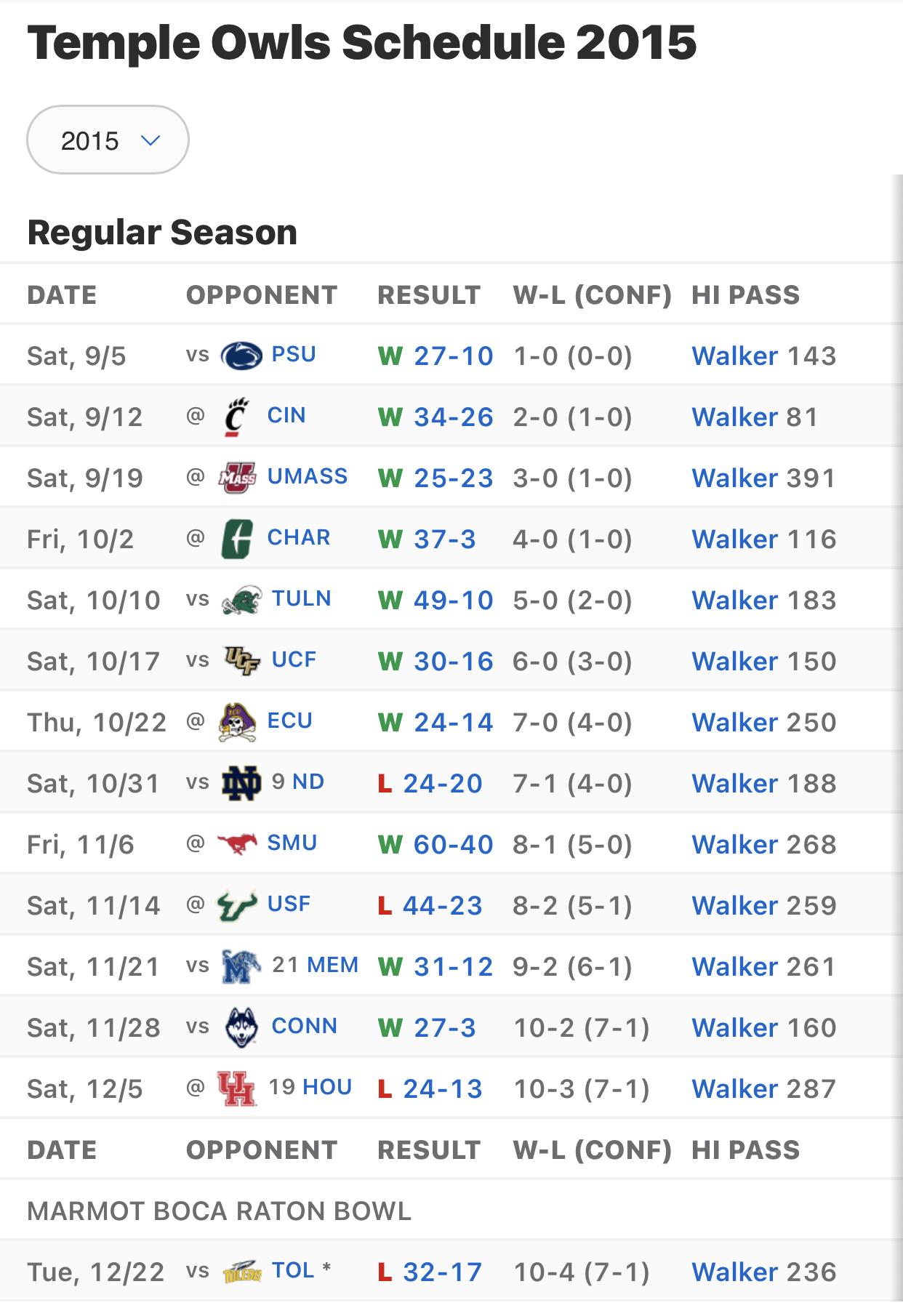The height and width of the screenshot is (1316, 903).
Task: Open the 2015 season dropdown
Action: coord(108,140)
